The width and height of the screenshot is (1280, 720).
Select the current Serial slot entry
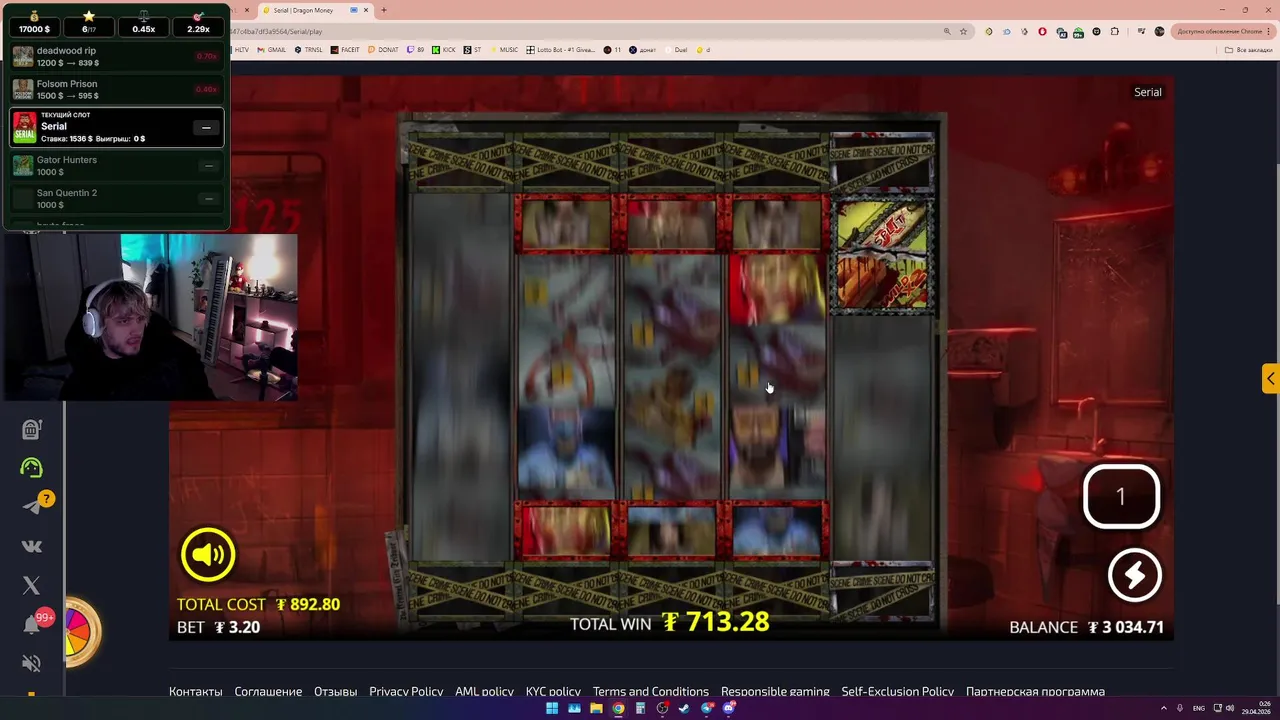(117, 127)
